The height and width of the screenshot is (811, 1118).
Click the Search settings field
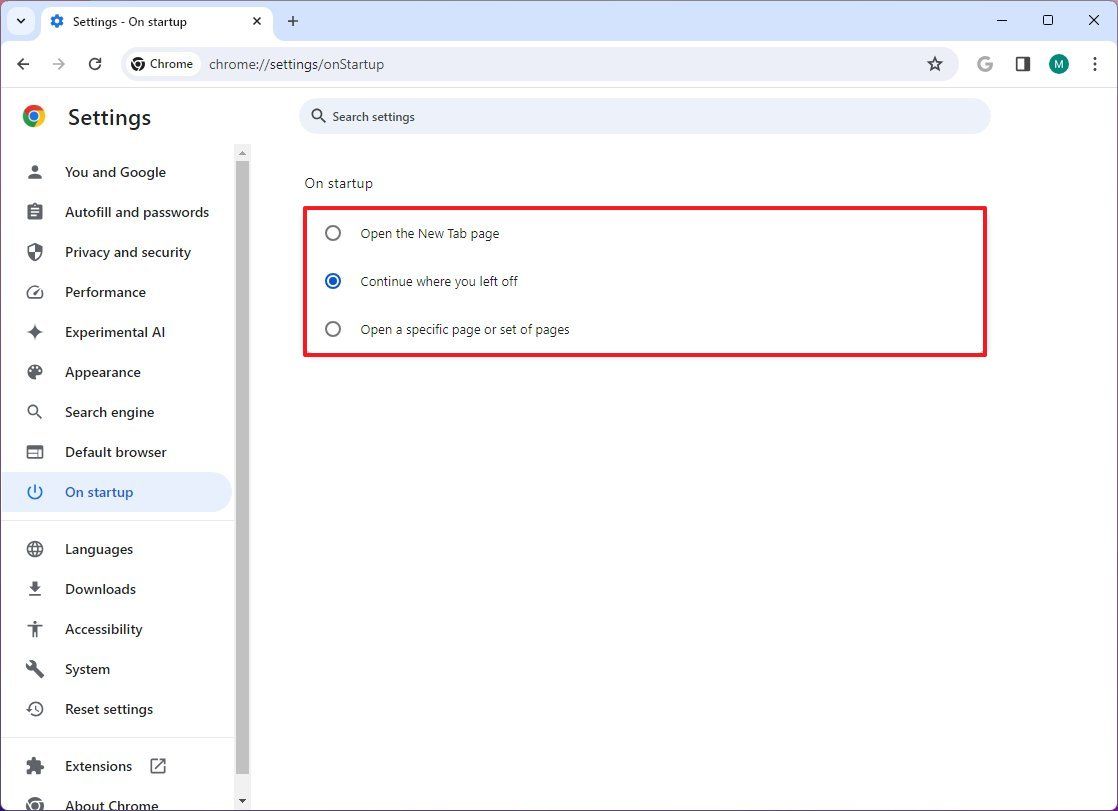[644, 116]
